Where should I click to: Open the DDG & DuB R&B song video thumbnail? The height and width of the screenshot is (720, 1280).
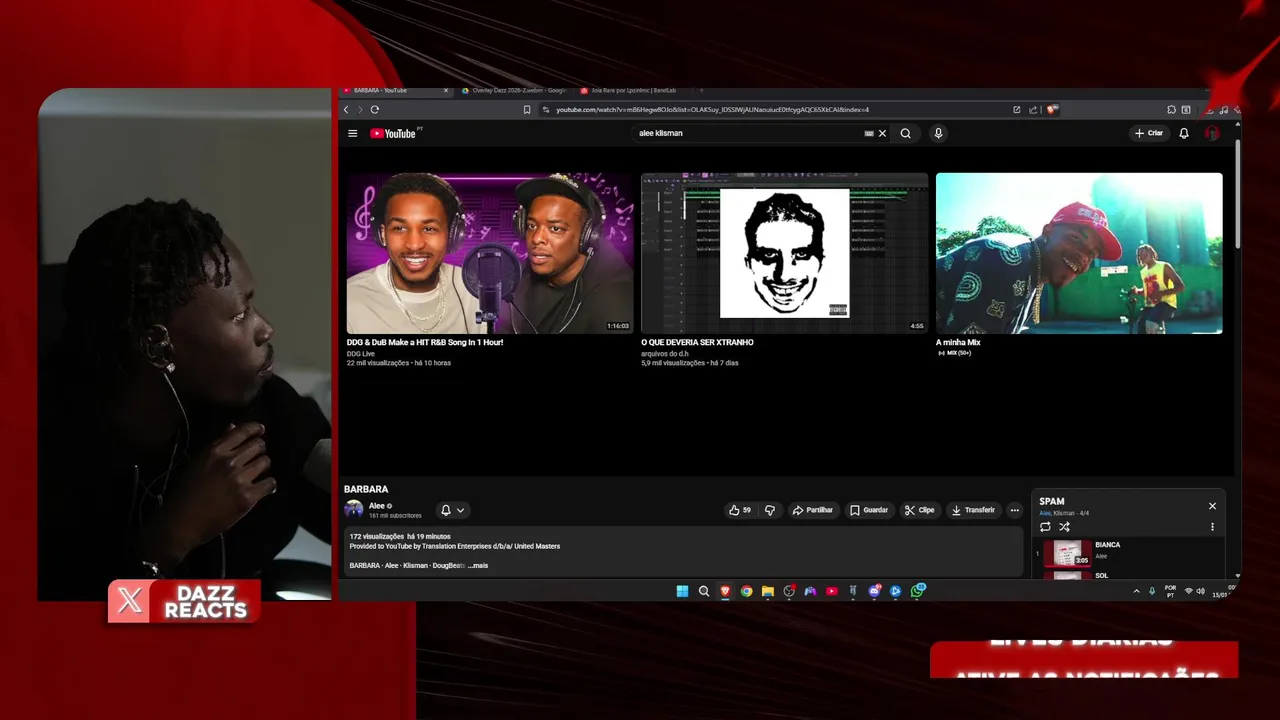click(x=490, y=253)
